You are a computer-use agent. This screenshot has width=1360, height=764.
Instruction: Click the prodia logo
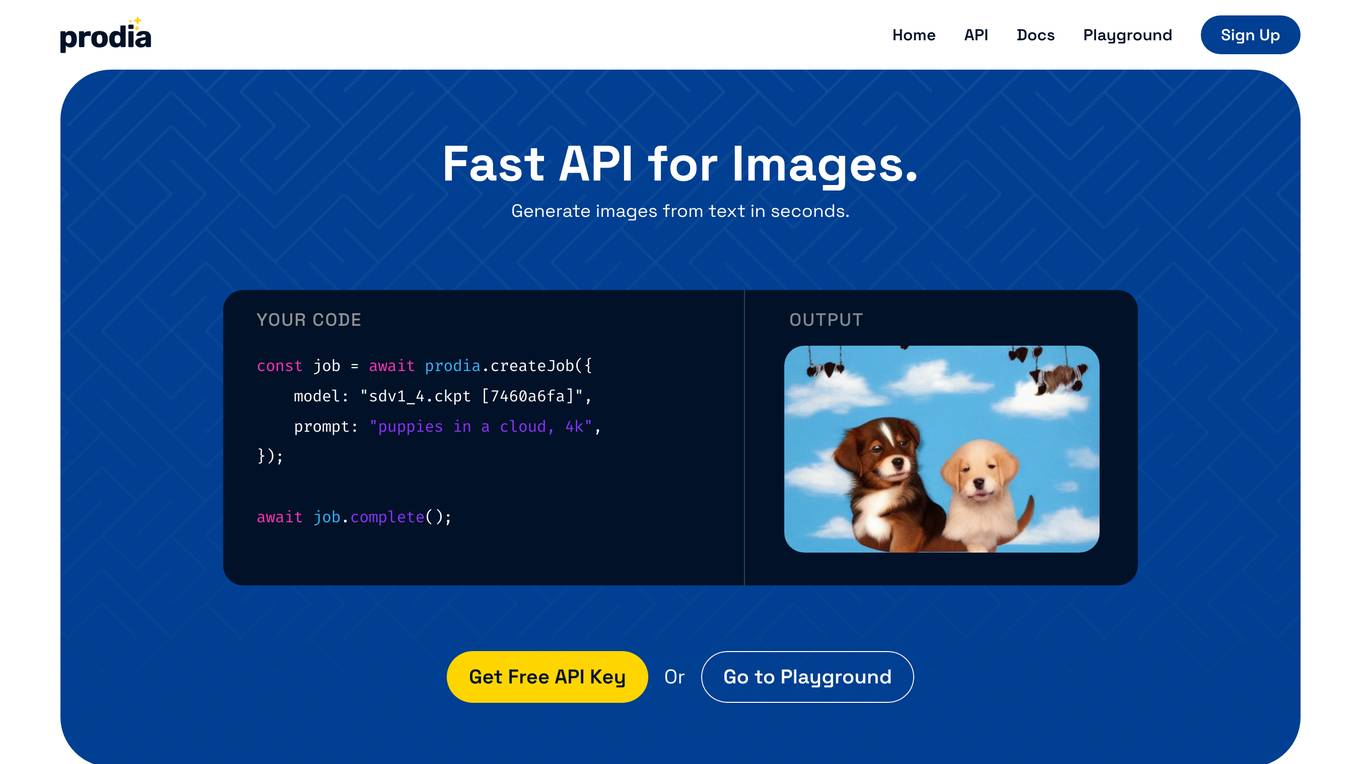(x=105, y=35)
